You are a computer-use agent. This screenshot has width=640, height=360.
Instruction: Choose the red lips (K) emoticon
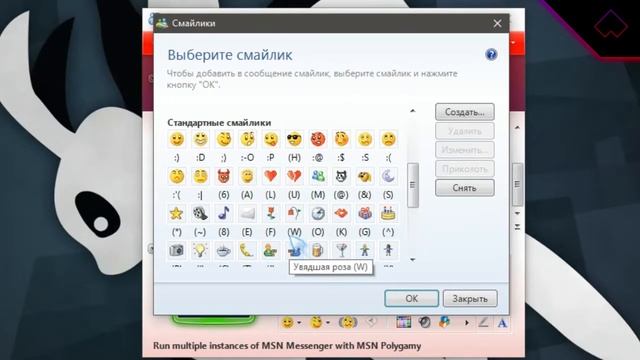coord(341,213)
